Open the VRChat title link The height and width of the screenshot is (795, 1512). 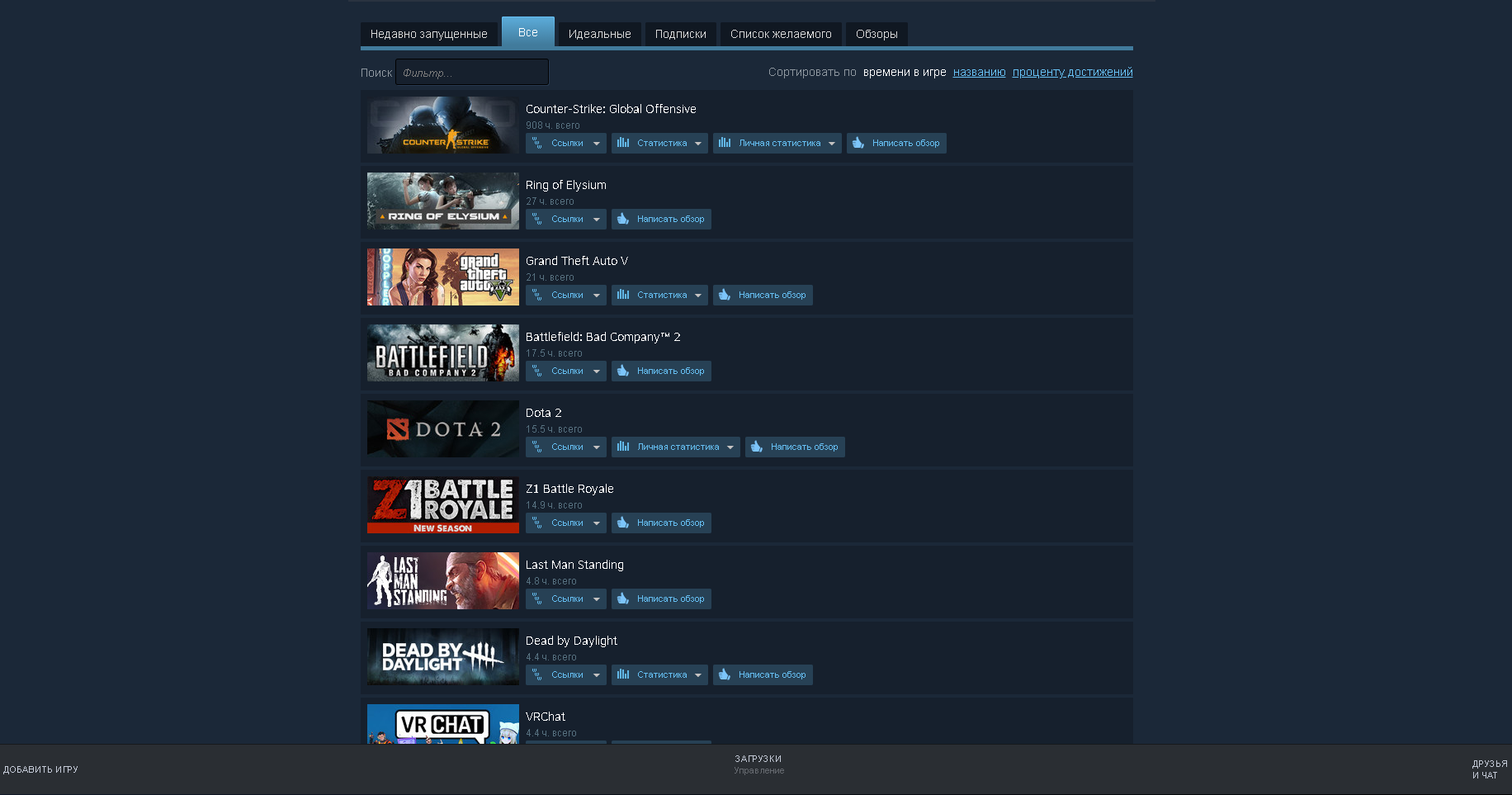pyautogui.click(x=546, y=717)
